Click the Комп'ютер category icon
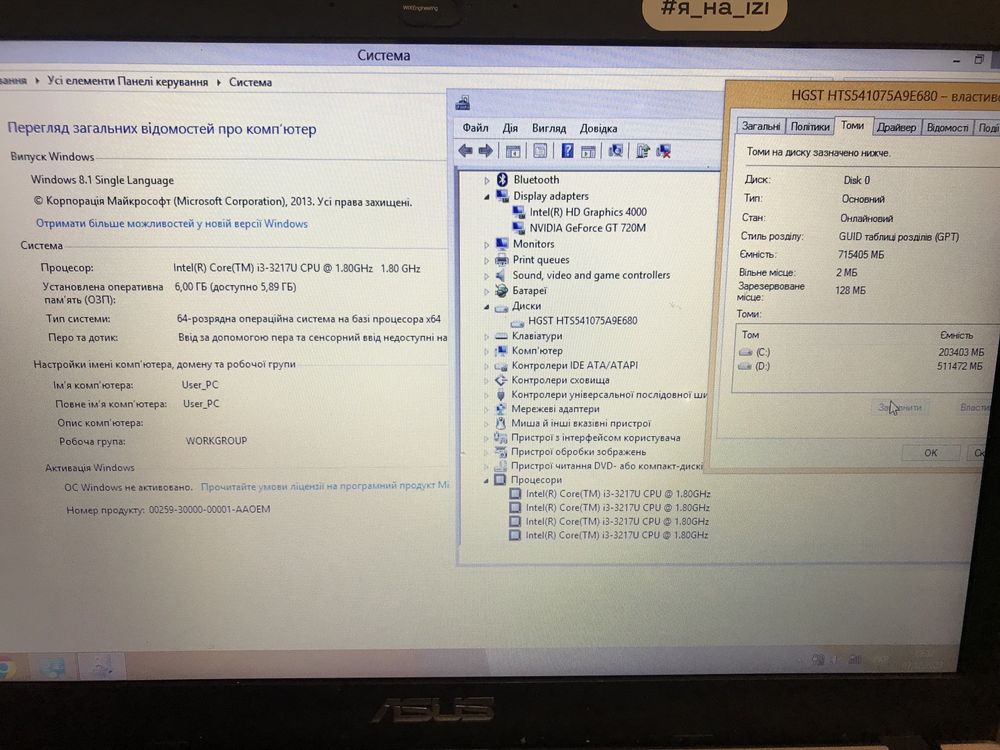Screen dimensions: 1000x750 tap(501, 351)
